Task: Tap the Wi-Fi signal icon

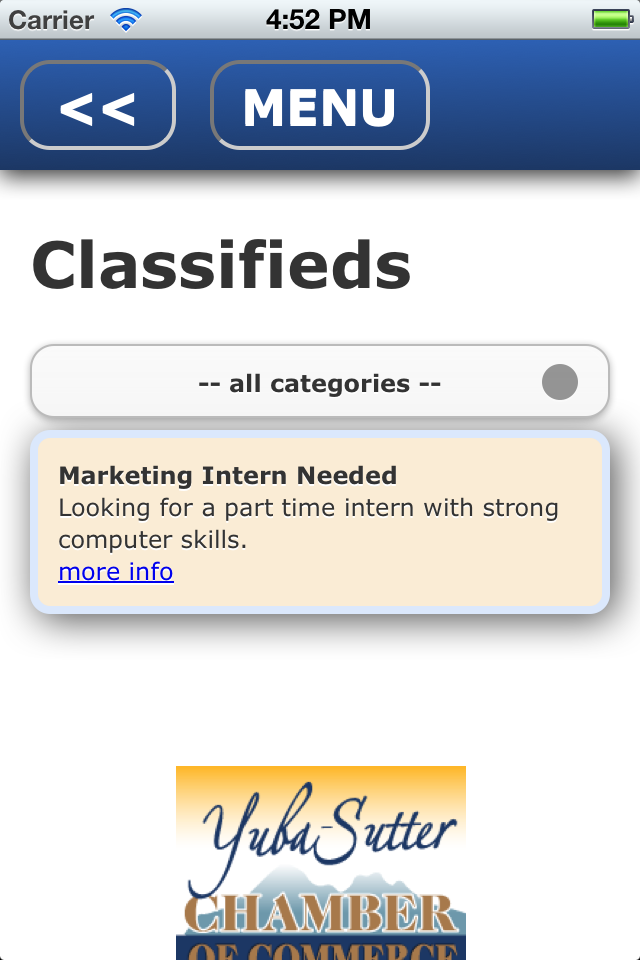Action: click(x=127, y=19)
